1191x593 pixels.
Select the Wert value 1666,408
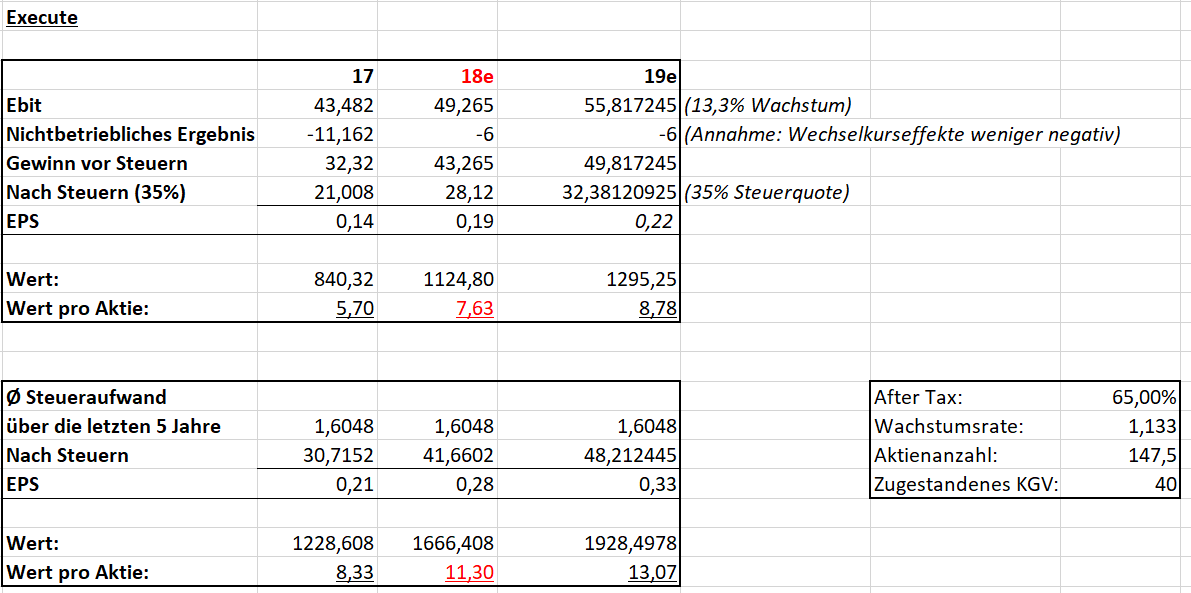point(454,544)
